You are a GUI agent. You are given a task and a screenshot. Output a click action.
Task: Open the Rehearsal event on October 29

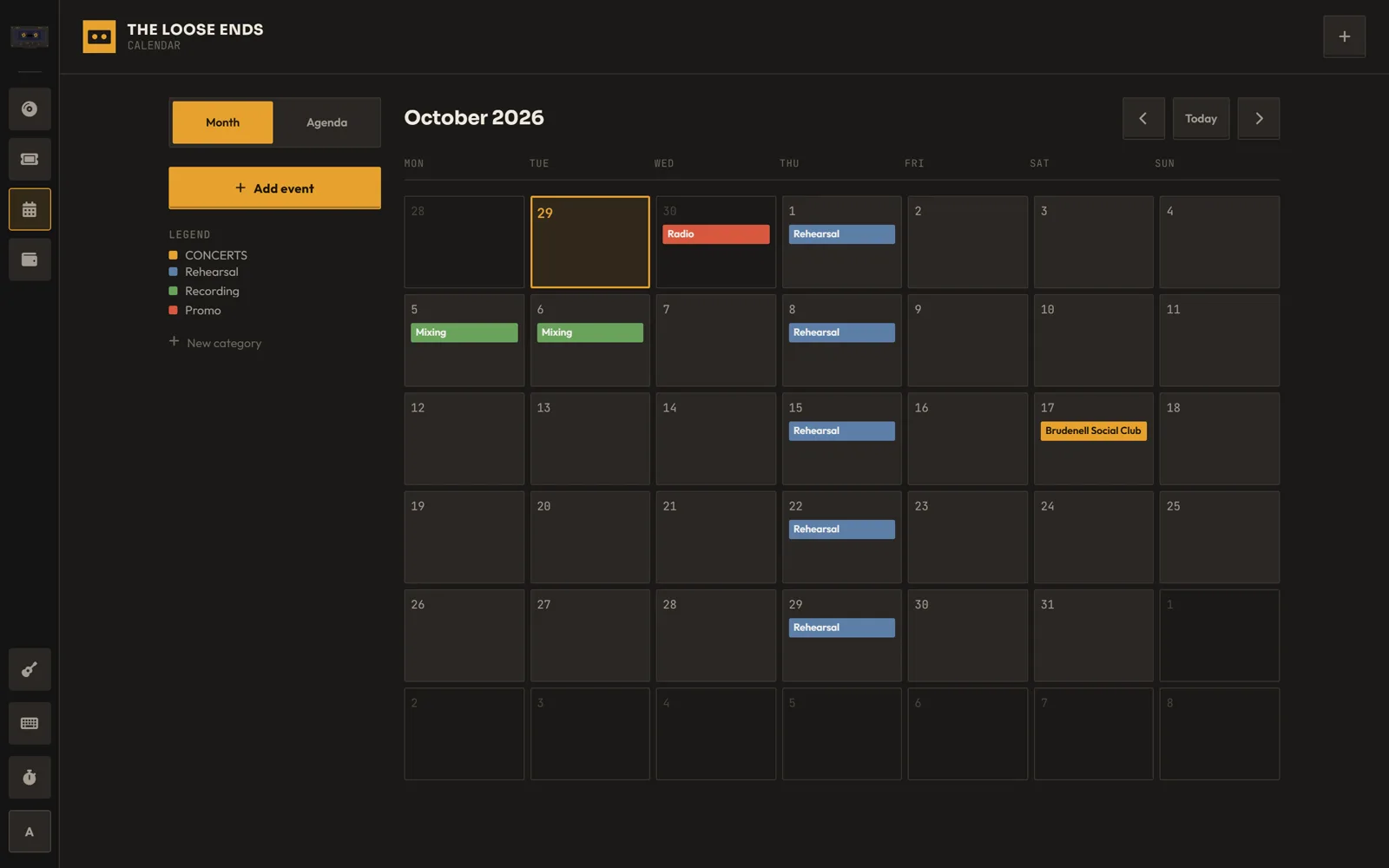point(841,628)
